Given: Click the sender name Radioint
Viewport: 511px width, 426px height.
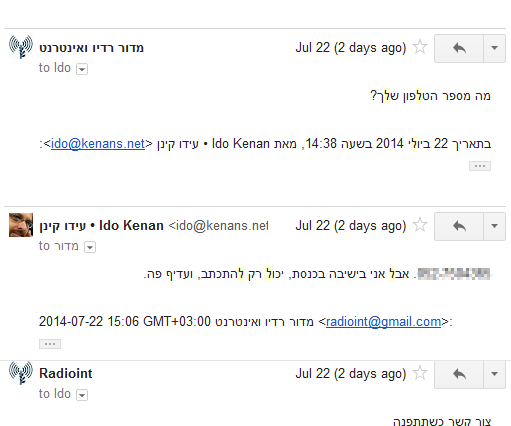Looking at the screenshot, I should click(66, 373).
